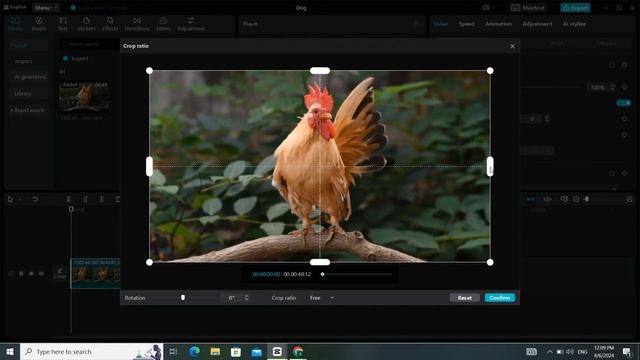
Task: Select the added rooster media thumbnail
Action: coord(84,96)
